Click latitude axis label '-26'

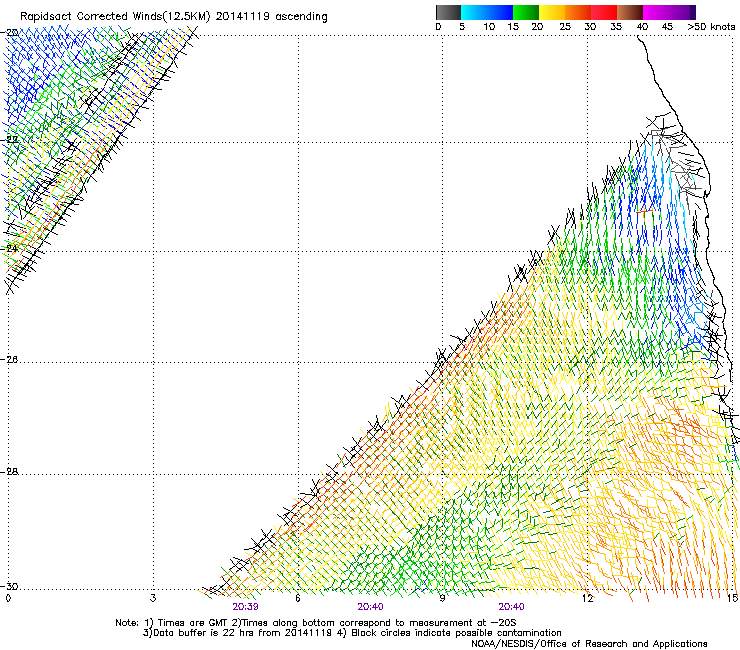(x=10, y=360)
